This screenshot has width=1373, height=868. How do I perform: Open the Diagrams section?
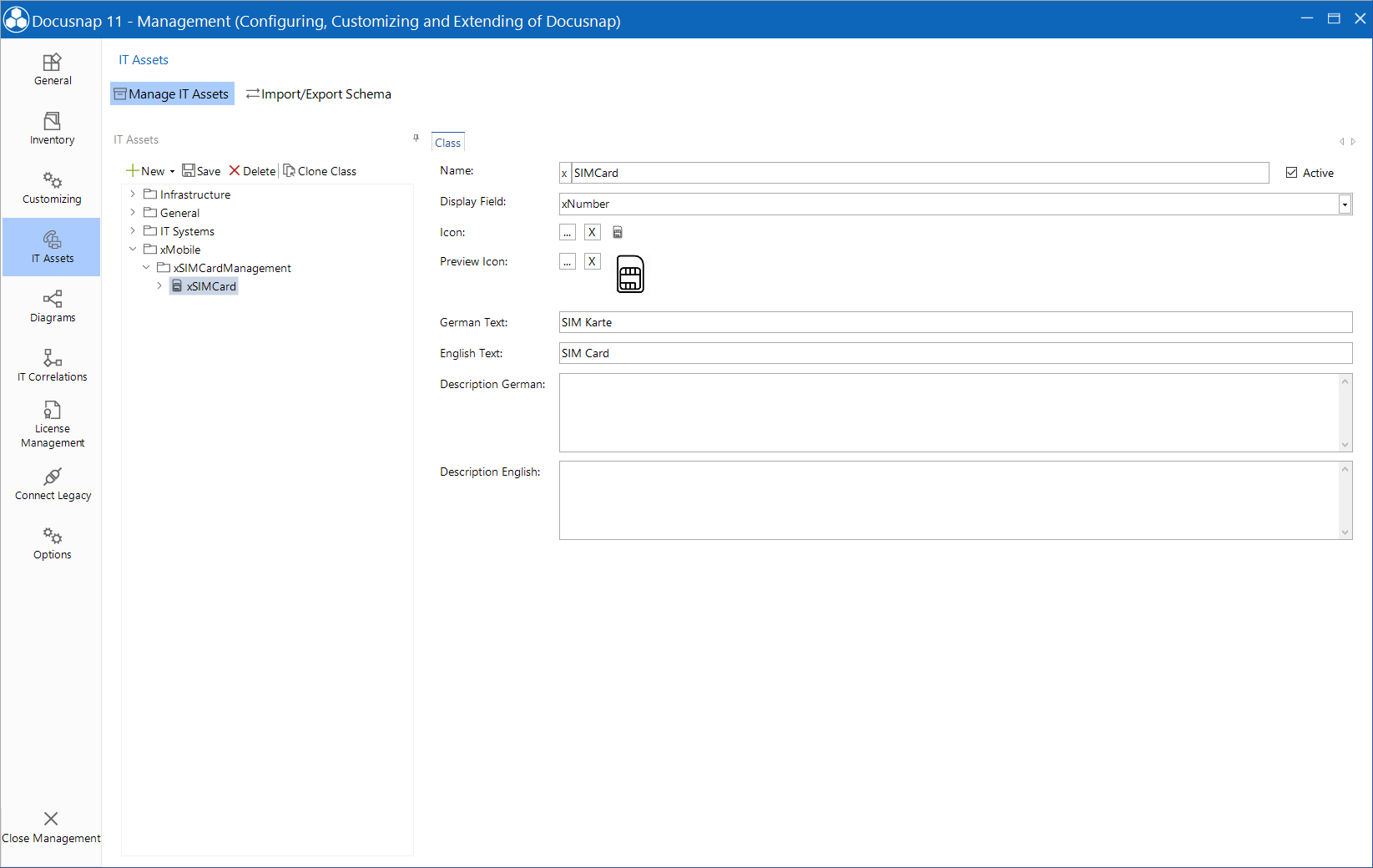[52, 305]
